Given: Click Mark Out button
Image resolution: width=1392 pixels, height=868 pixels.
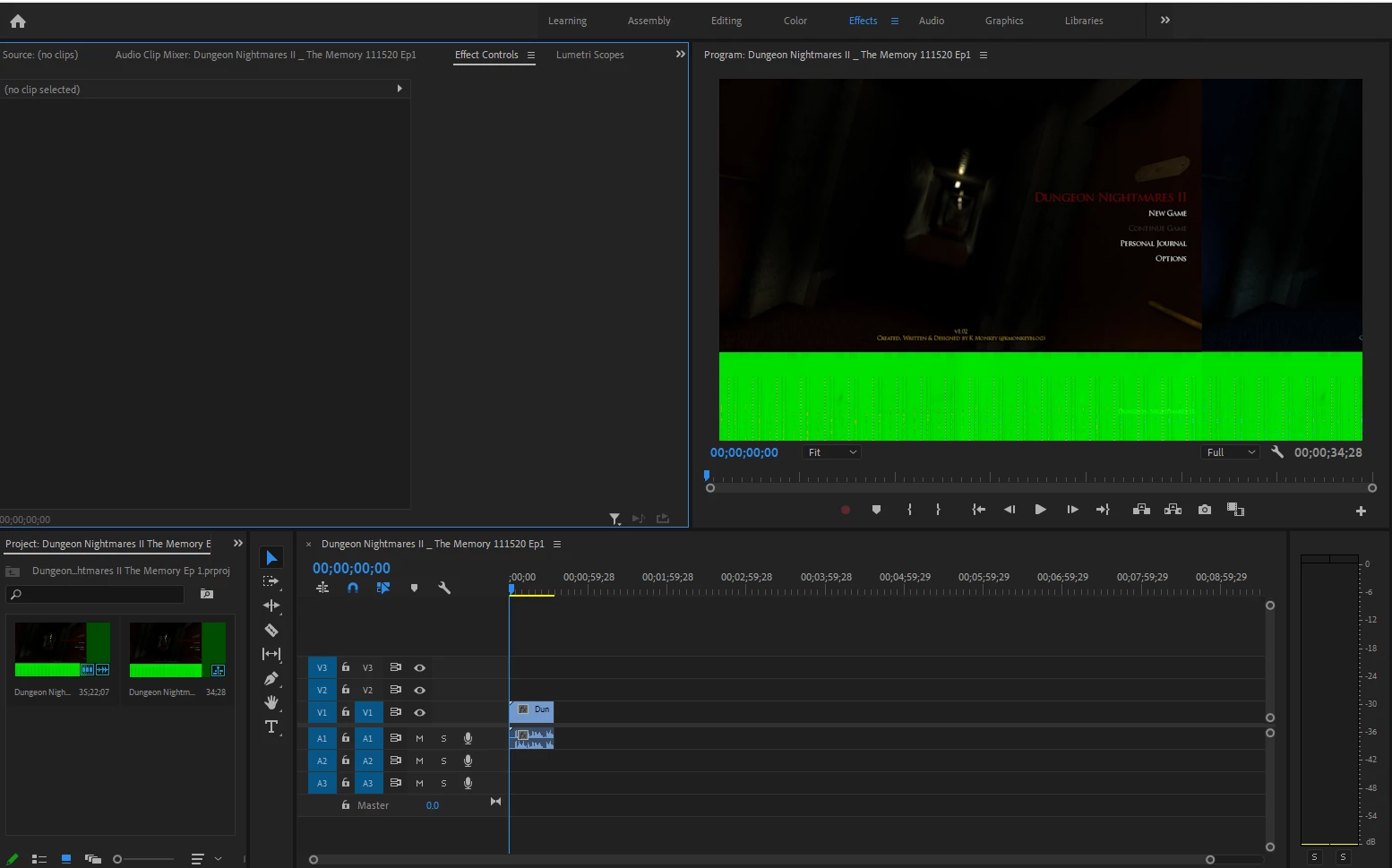Looking at the screenshot, I should (x=938, y=510).
